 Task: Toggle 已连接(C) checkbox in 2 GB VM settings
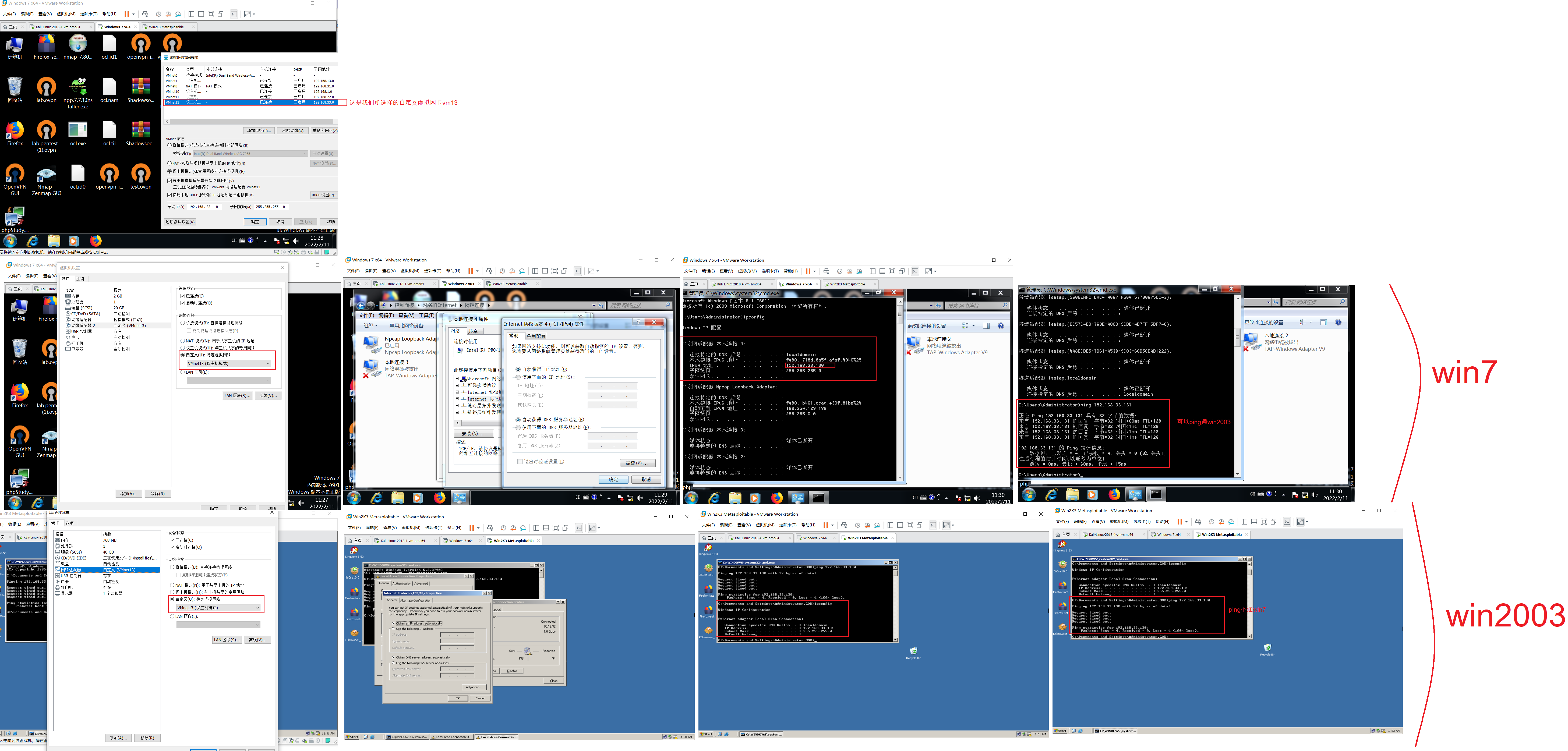(x=183, y=296)
